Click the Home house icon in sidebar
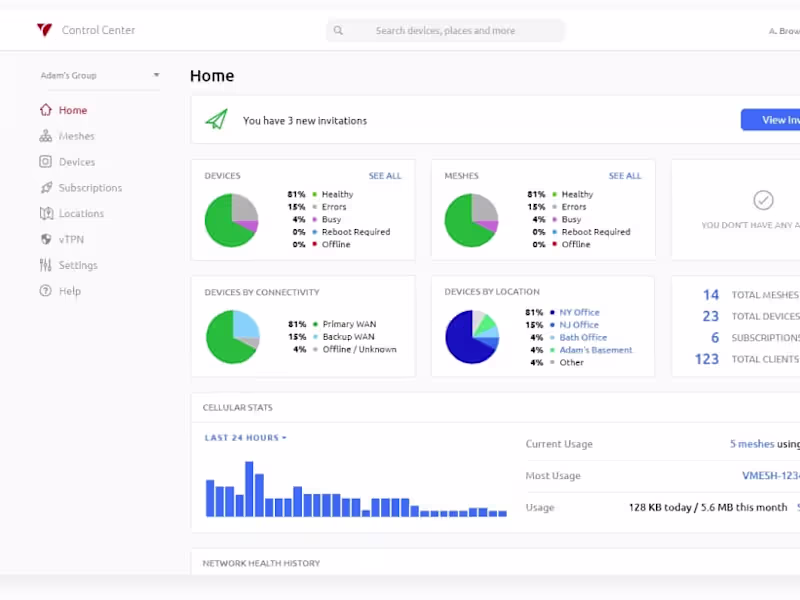The image size is (800, 600). click(45, 110)
